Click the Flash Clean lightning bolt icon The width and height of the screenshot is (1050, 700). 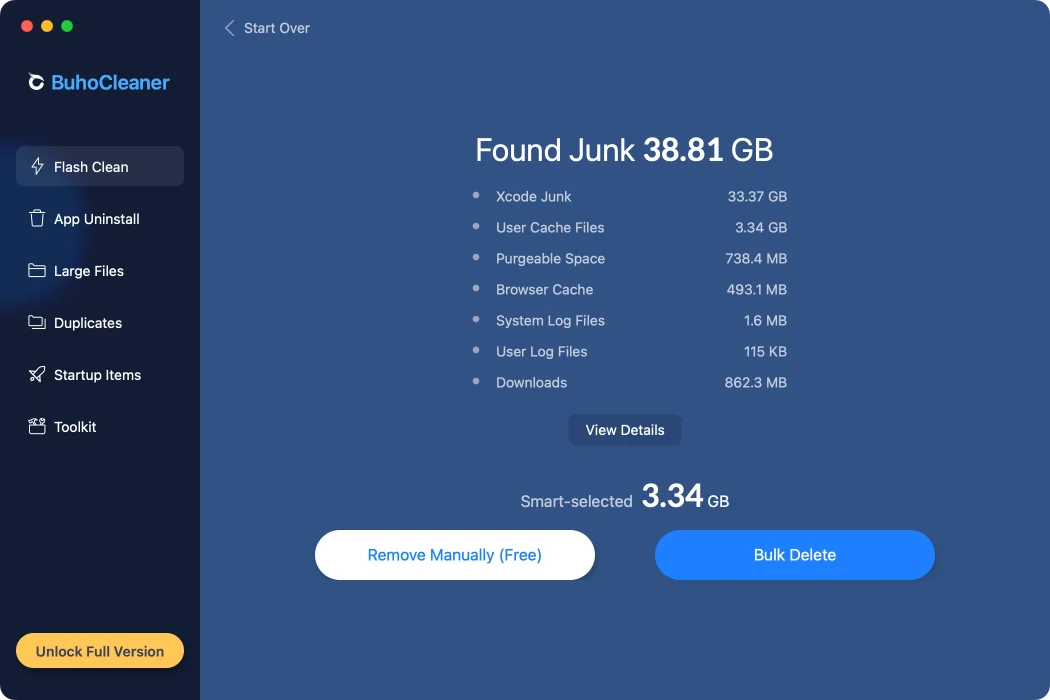coord(38,166)
